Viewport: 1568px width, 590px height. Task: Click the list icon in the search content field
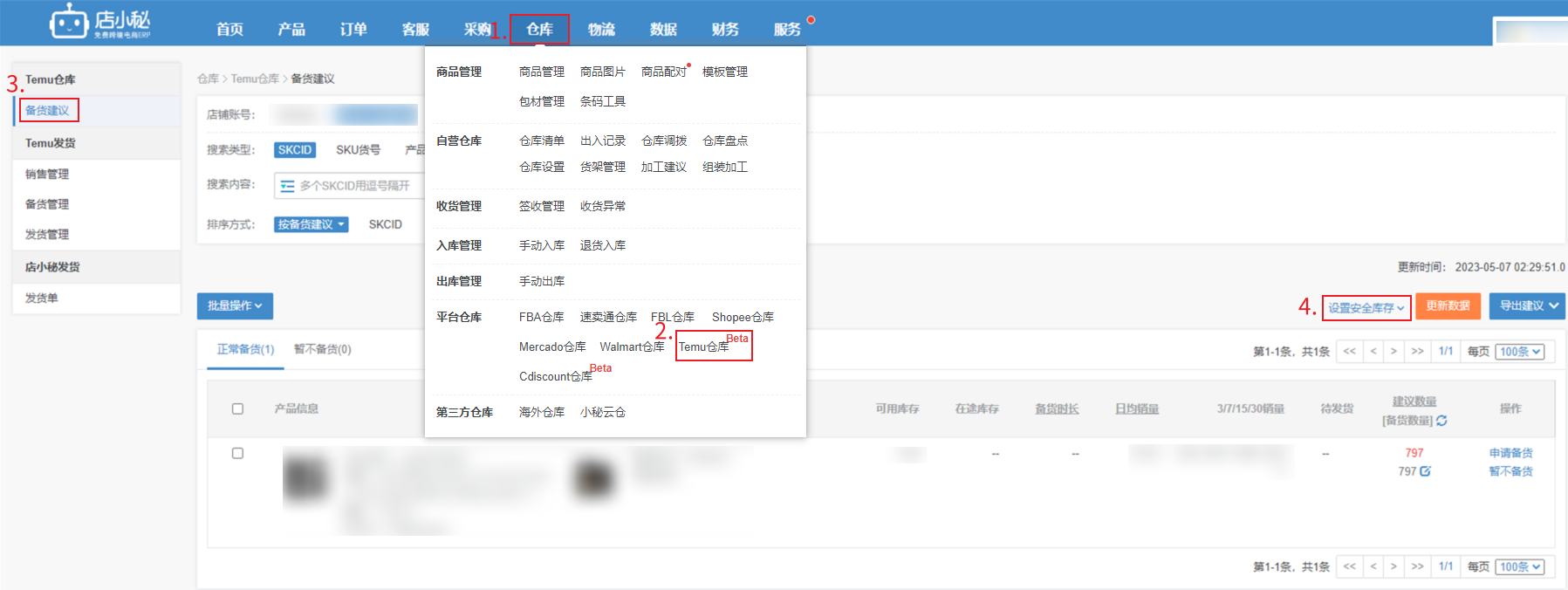pos(287,186)
